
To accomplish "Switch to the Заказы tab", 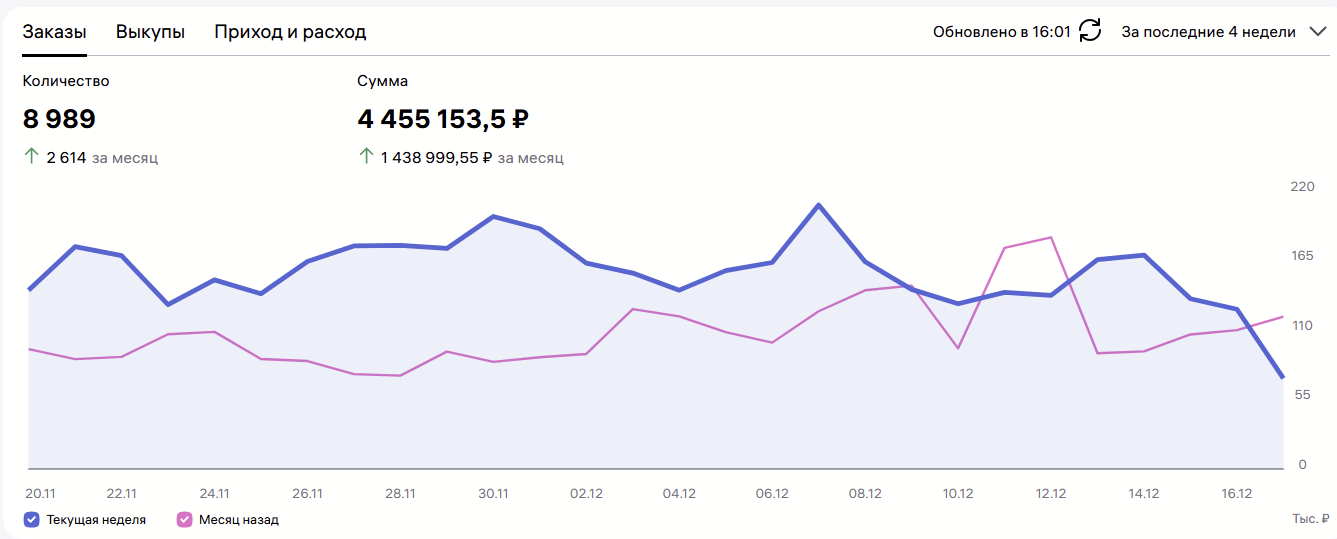I will pyautogui.click(x=54, y=32).
